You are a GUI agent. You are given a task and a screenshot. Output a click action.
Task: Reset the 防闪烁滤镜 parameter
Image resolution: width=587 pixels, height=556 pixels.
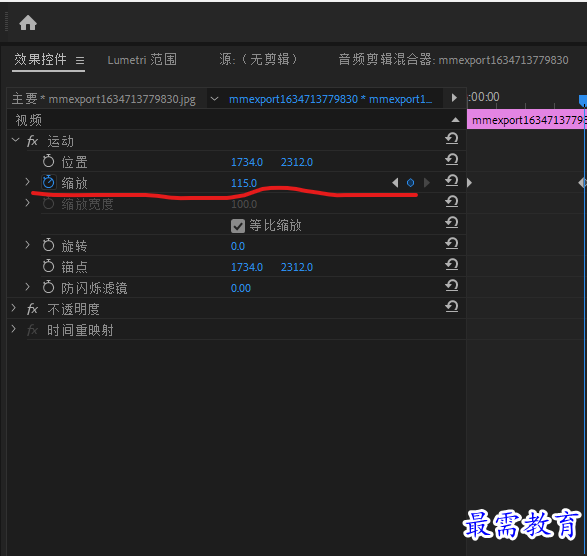452,285
